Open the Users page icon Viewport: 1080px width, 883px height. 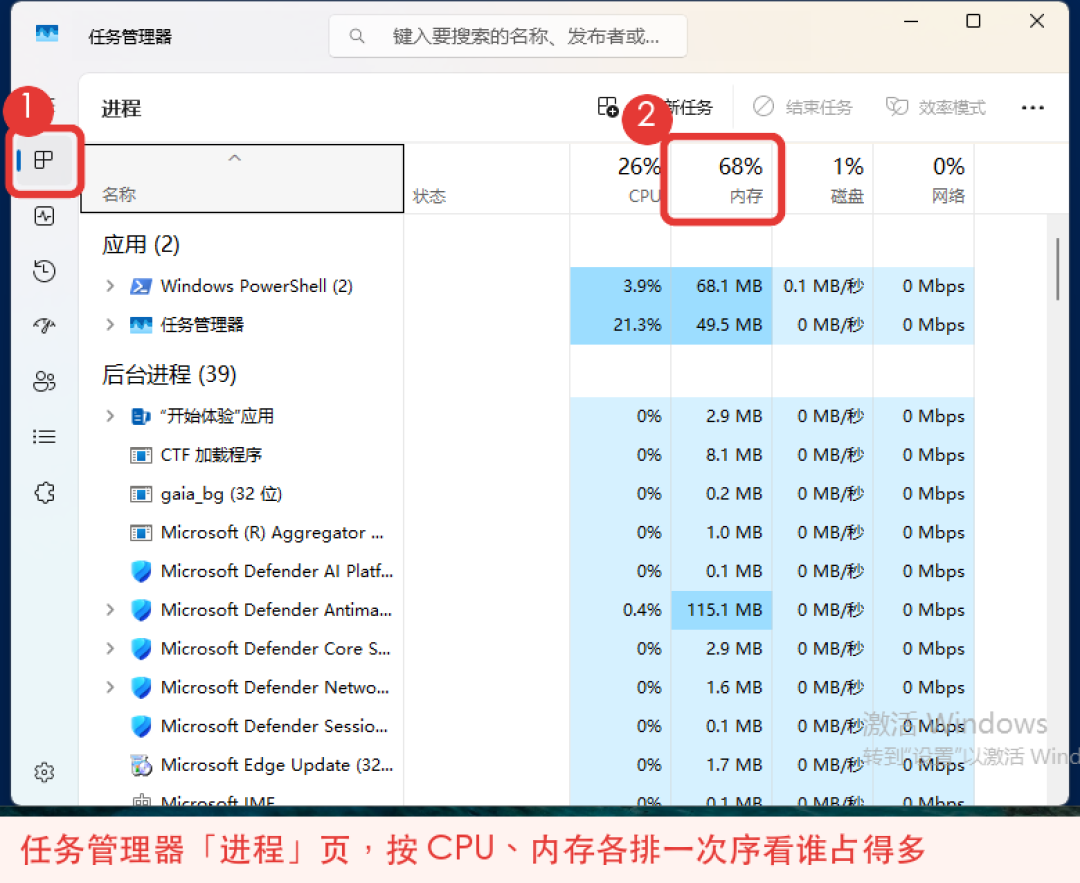(44, 381)
